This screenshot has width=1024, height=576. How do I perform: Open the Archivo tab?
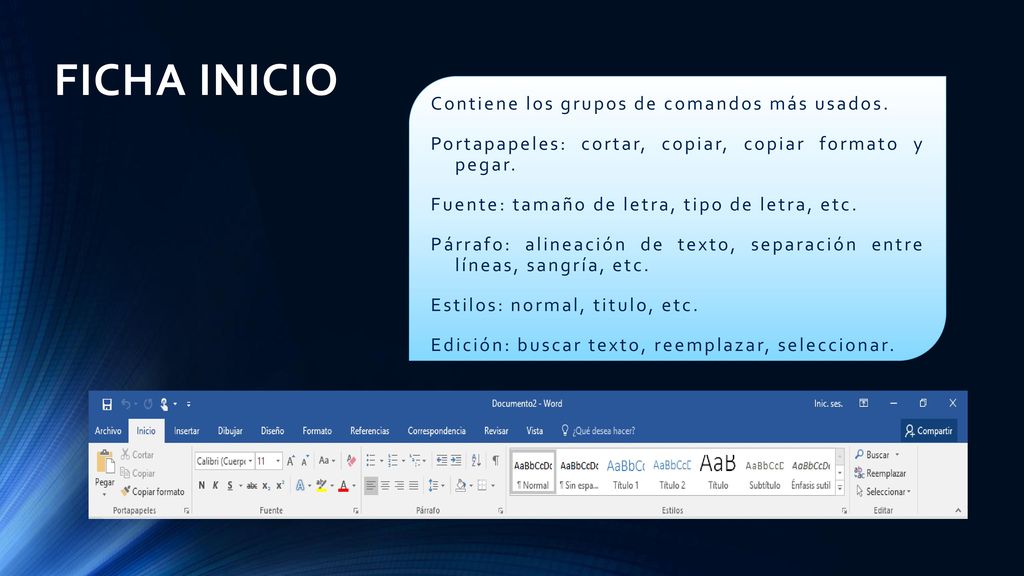click(108, 431)
